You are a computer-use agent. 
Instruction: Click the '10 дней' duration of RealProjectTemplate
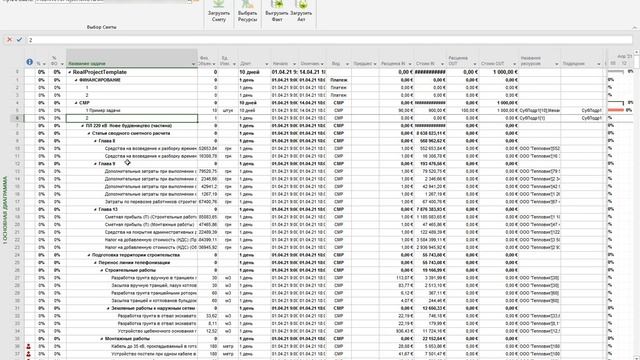249,72
